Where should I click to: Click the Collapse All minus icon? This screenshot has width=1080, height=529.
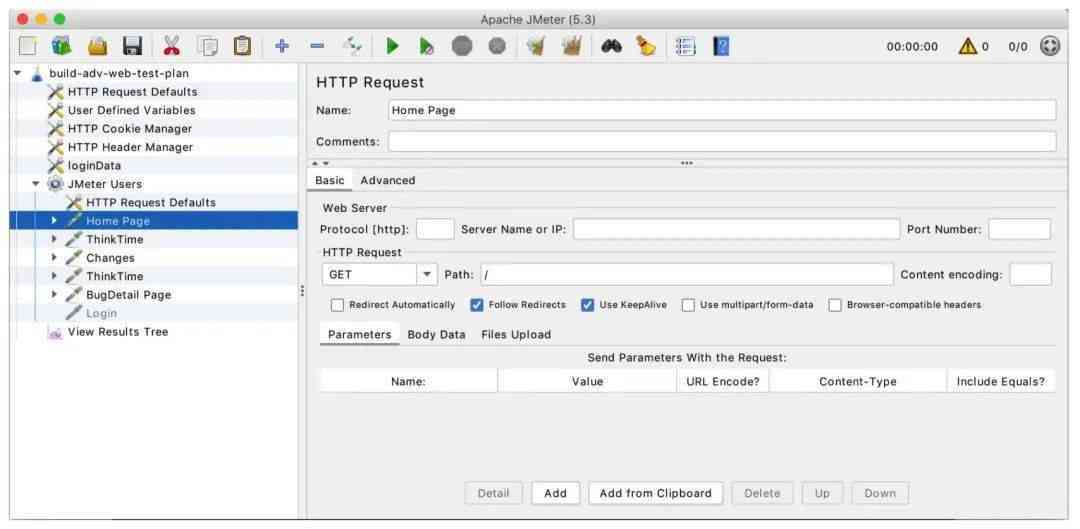317,46
